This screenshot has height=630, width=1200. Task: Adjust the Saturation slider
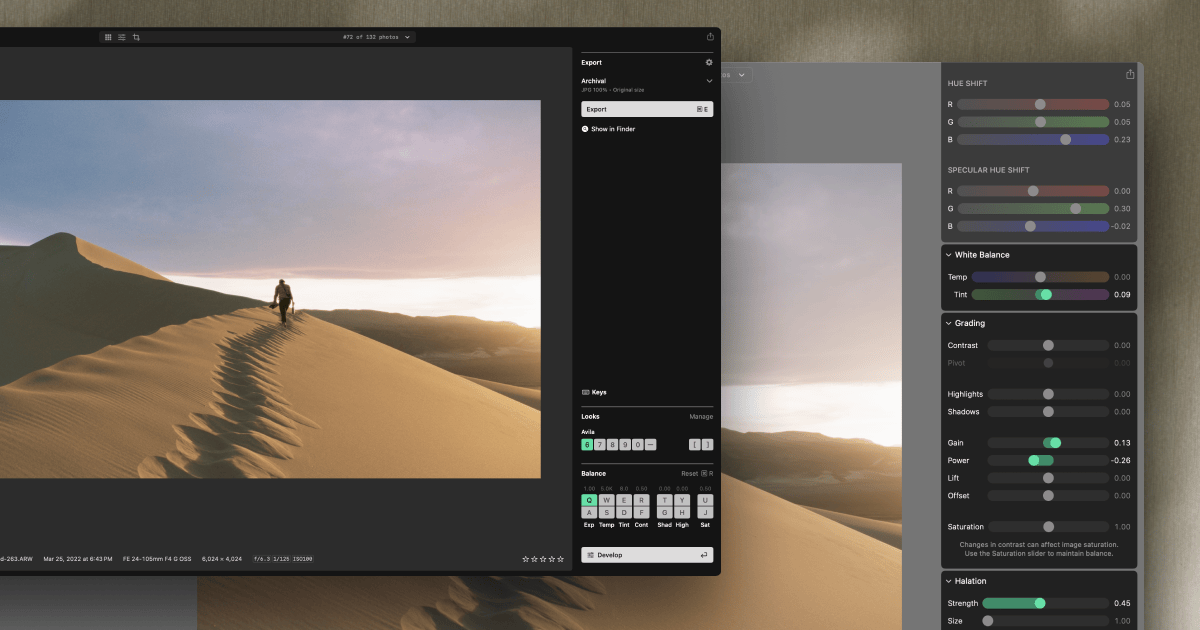coord(1048,527)
